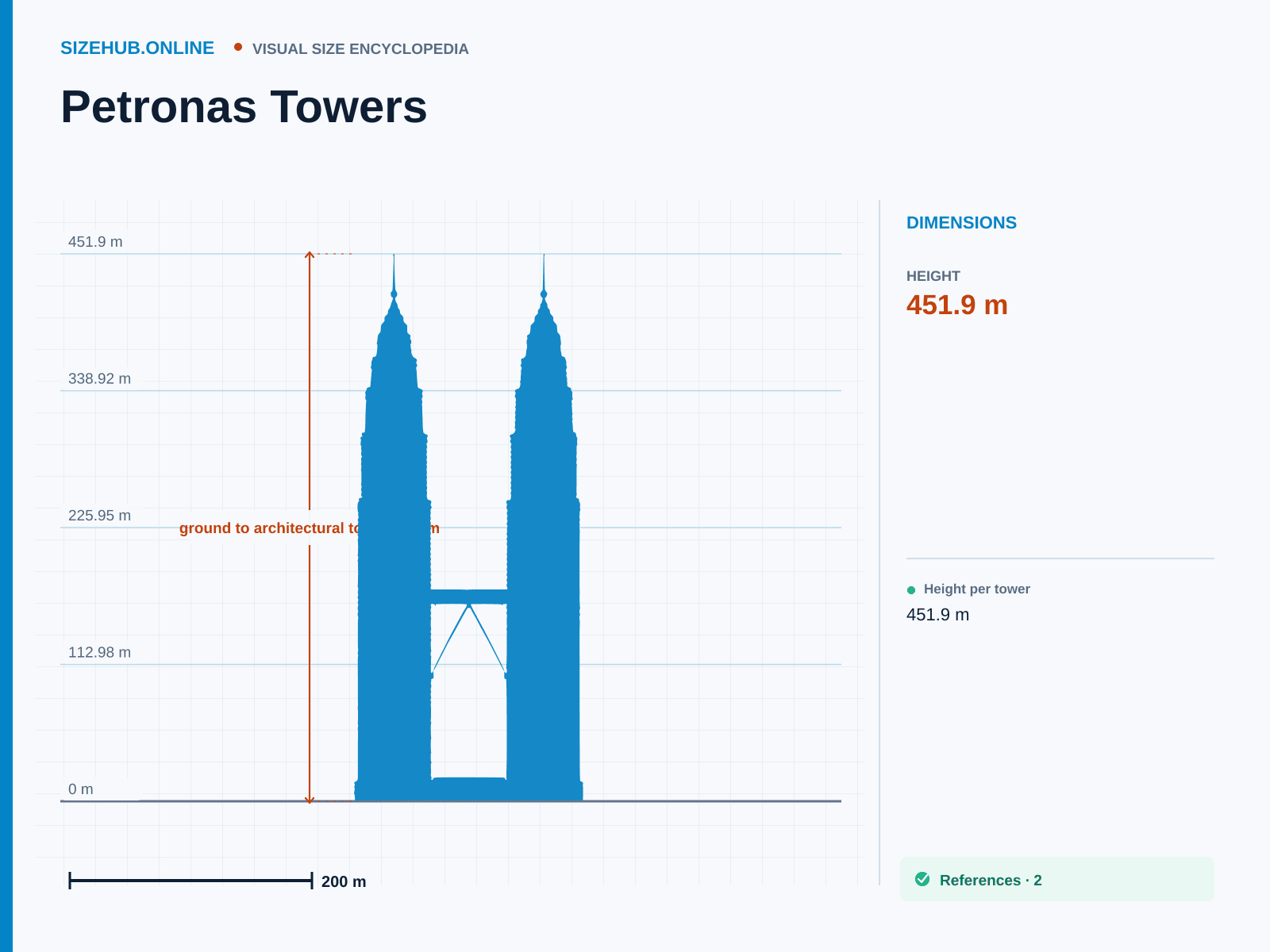Select the Petronas Towers page title
The image size is (1270, 952).
[244, 106]
